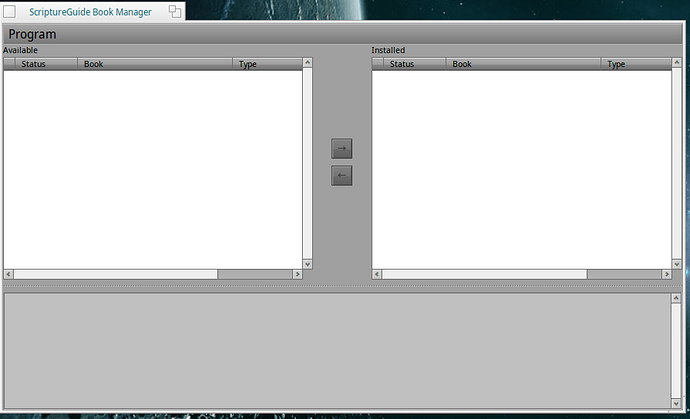This screenshot has height=419, width=690.
Task: Click the Available list horizontal scrollbar thumb
Action: point(116,274)
